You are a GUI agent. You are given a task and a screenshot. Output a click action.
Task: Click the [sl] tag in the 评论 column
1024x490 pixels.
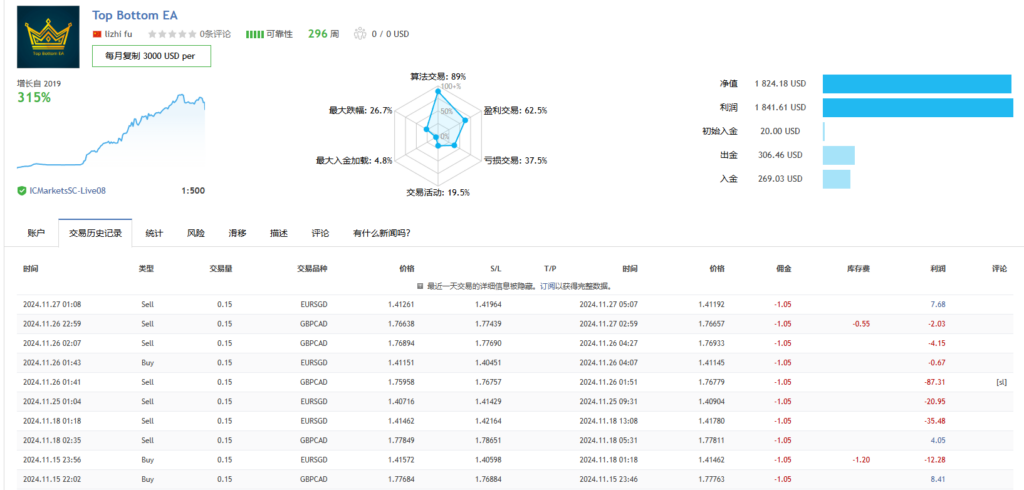click(x=1001, y=382)
